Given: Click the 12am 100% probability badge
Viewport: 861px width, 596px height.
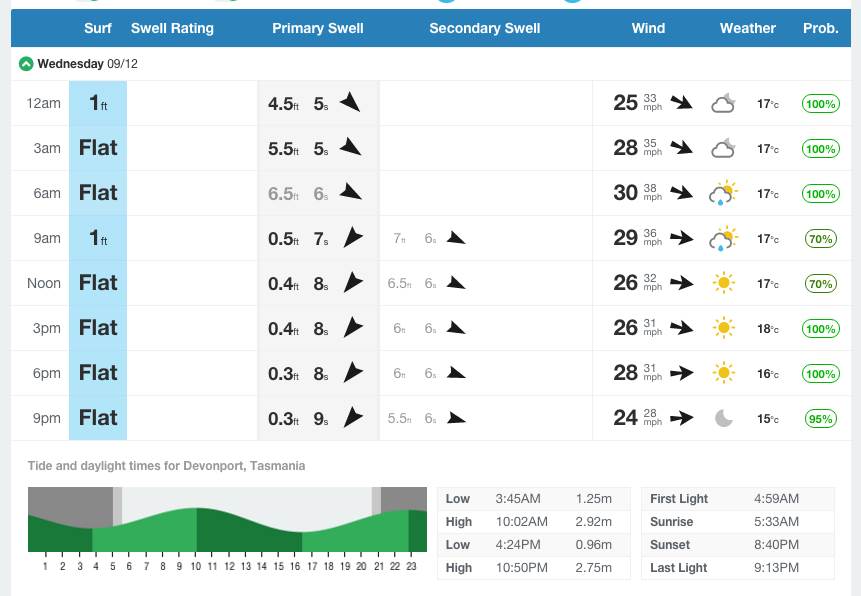Looking at the screenshot, I should tap(821, 103).
